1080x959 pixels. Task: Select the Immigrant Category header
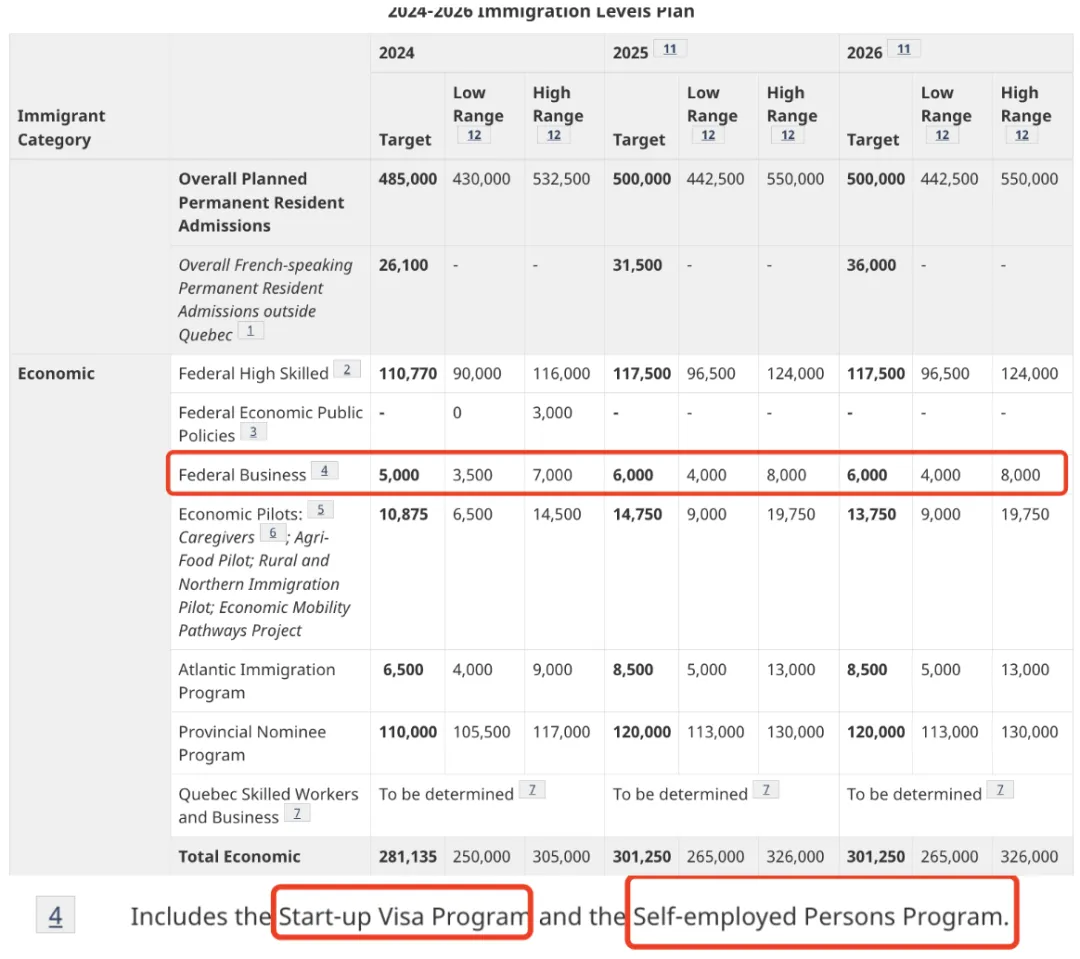61,127
